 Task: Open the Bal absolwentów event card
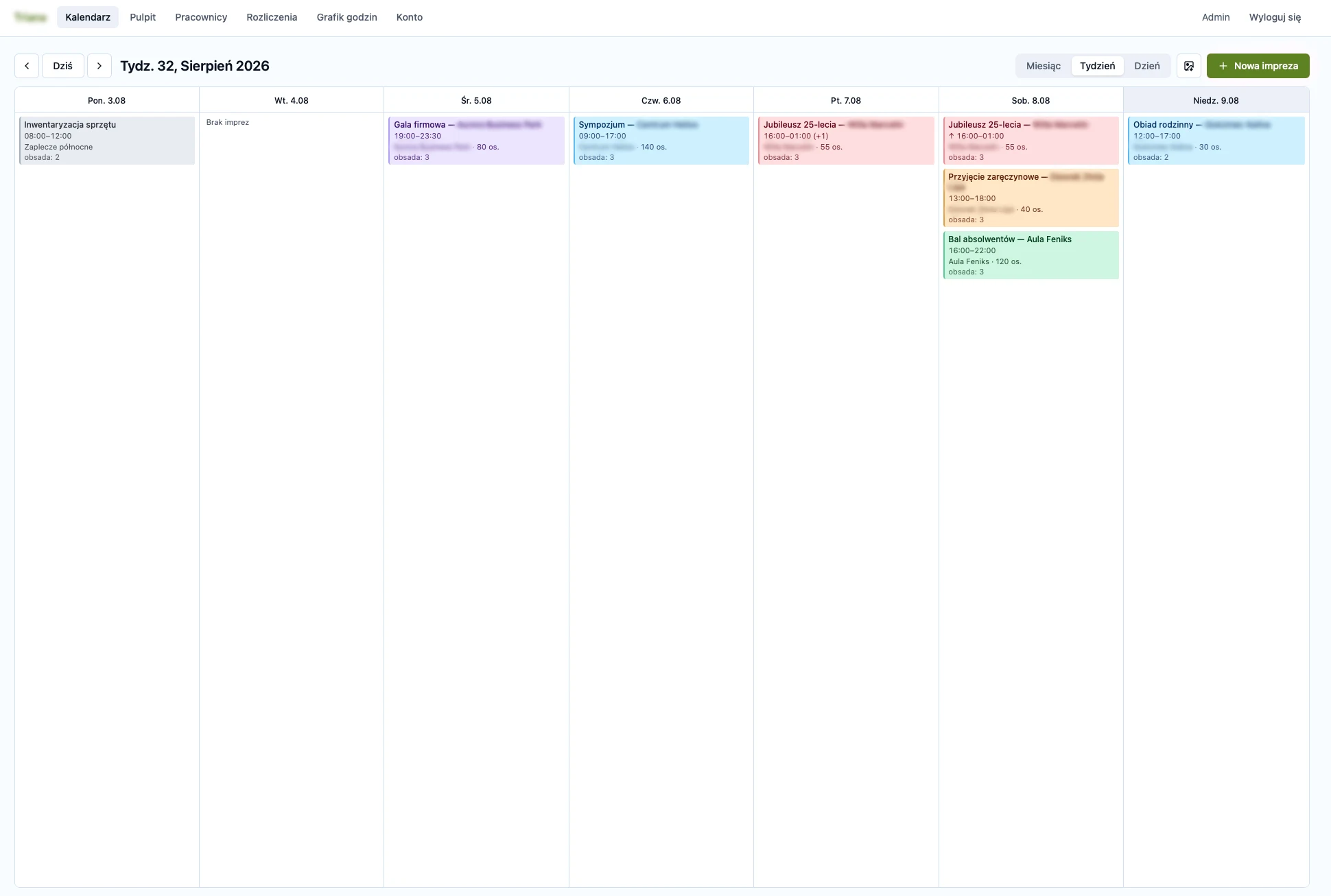pos(1031,255)
